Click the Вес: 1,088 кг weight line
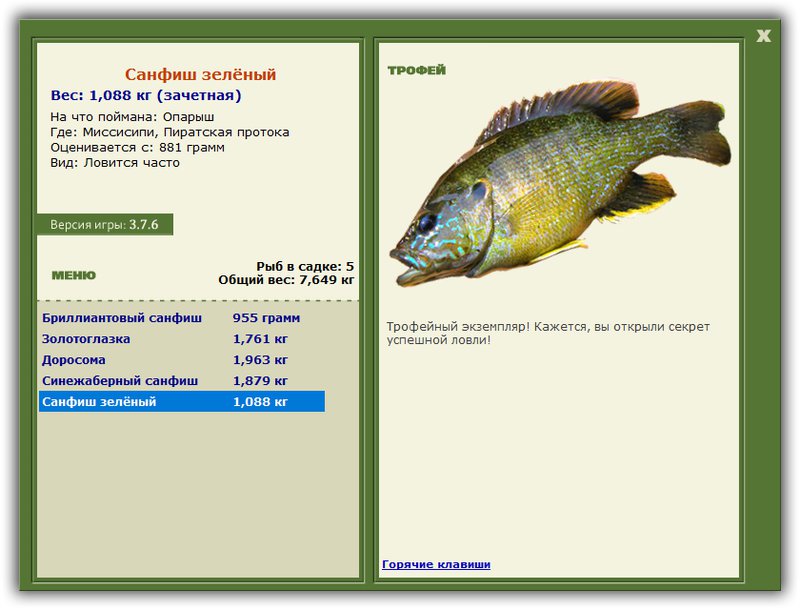Image resolution: width=800 pixels, height=610 pixels. (x=146, y=95)
